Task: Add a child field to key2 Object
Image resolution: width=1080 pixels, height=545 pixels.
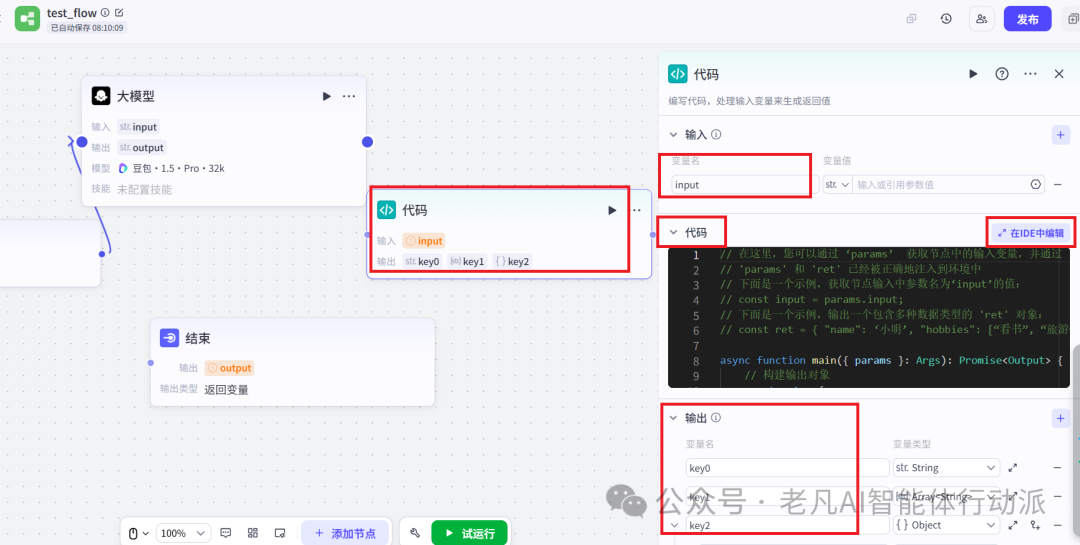Action: pos(1035,525)
